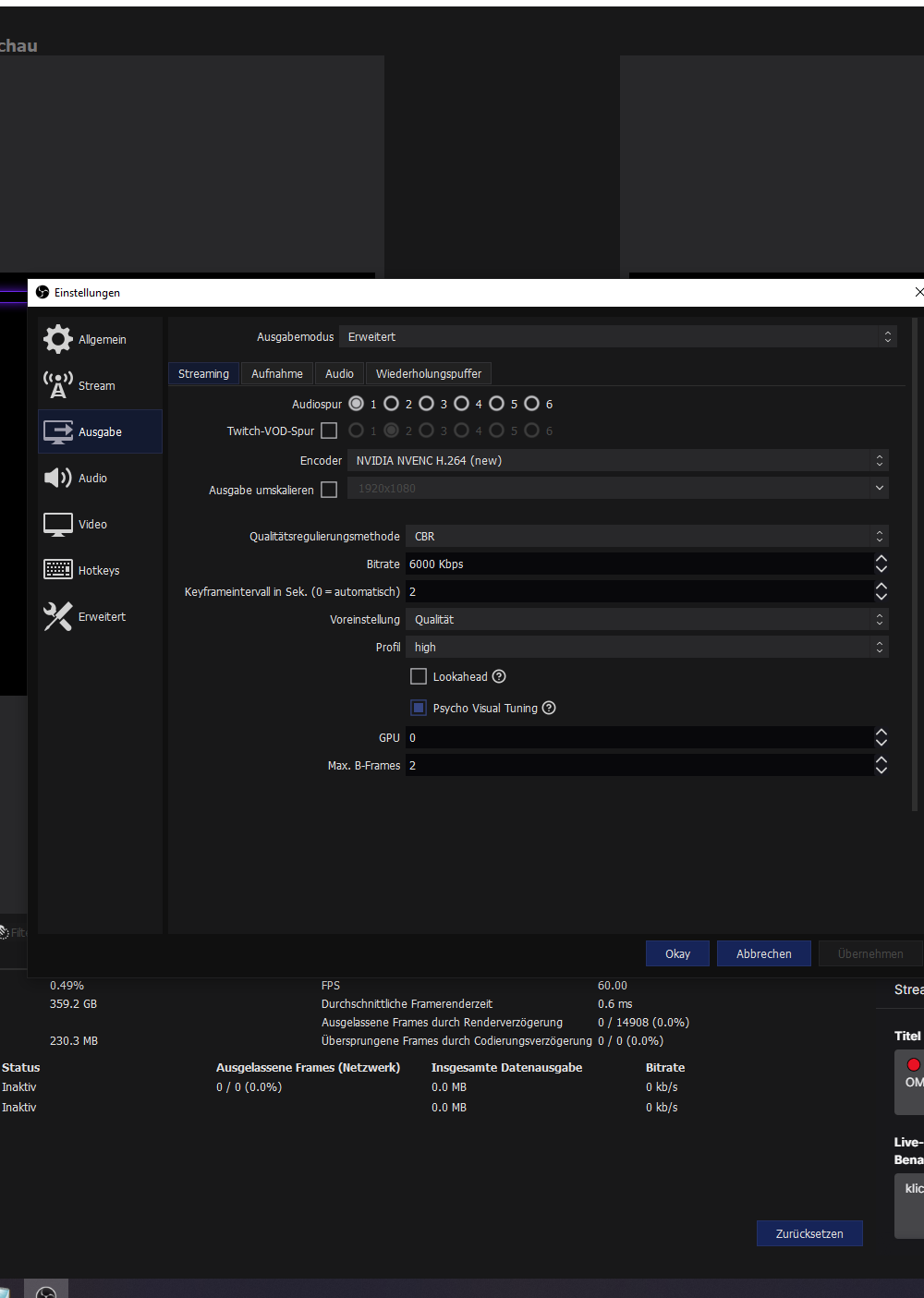The height and width of the screenshot is (1298, 924).
Task: Open the Qualitätsregulierungsmethode CBR dropdown
Action: coord(647,536)
